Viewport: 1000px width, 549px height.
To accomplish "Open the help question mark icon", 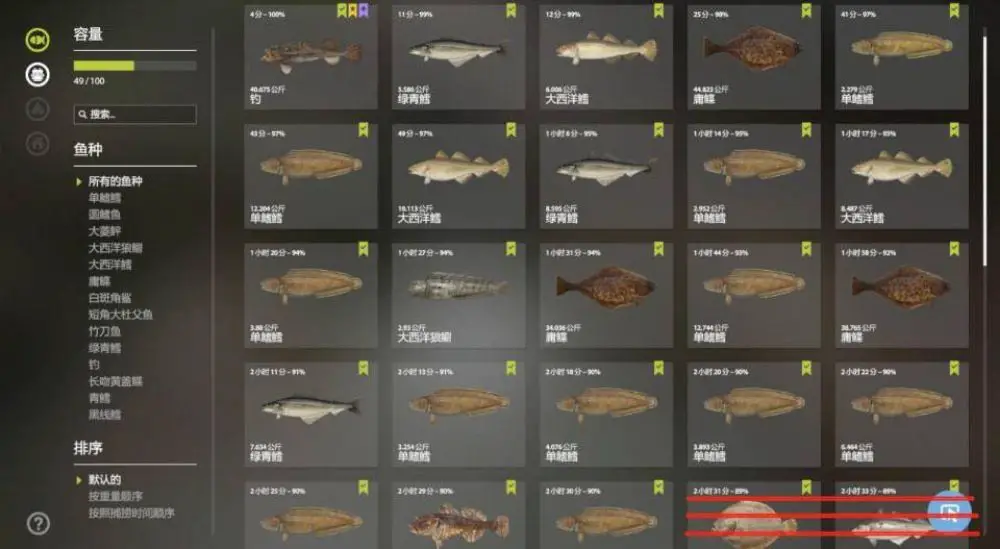I will coord(38,523).
